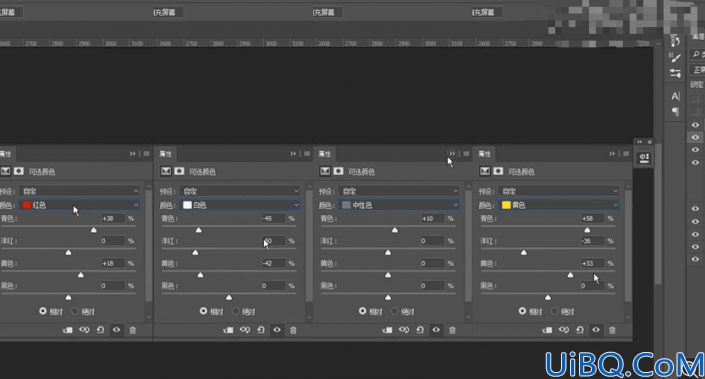Select Absolute (绝对) radio in Red panel
Screen dimensions: 705x379
click(x=75, y=311)
